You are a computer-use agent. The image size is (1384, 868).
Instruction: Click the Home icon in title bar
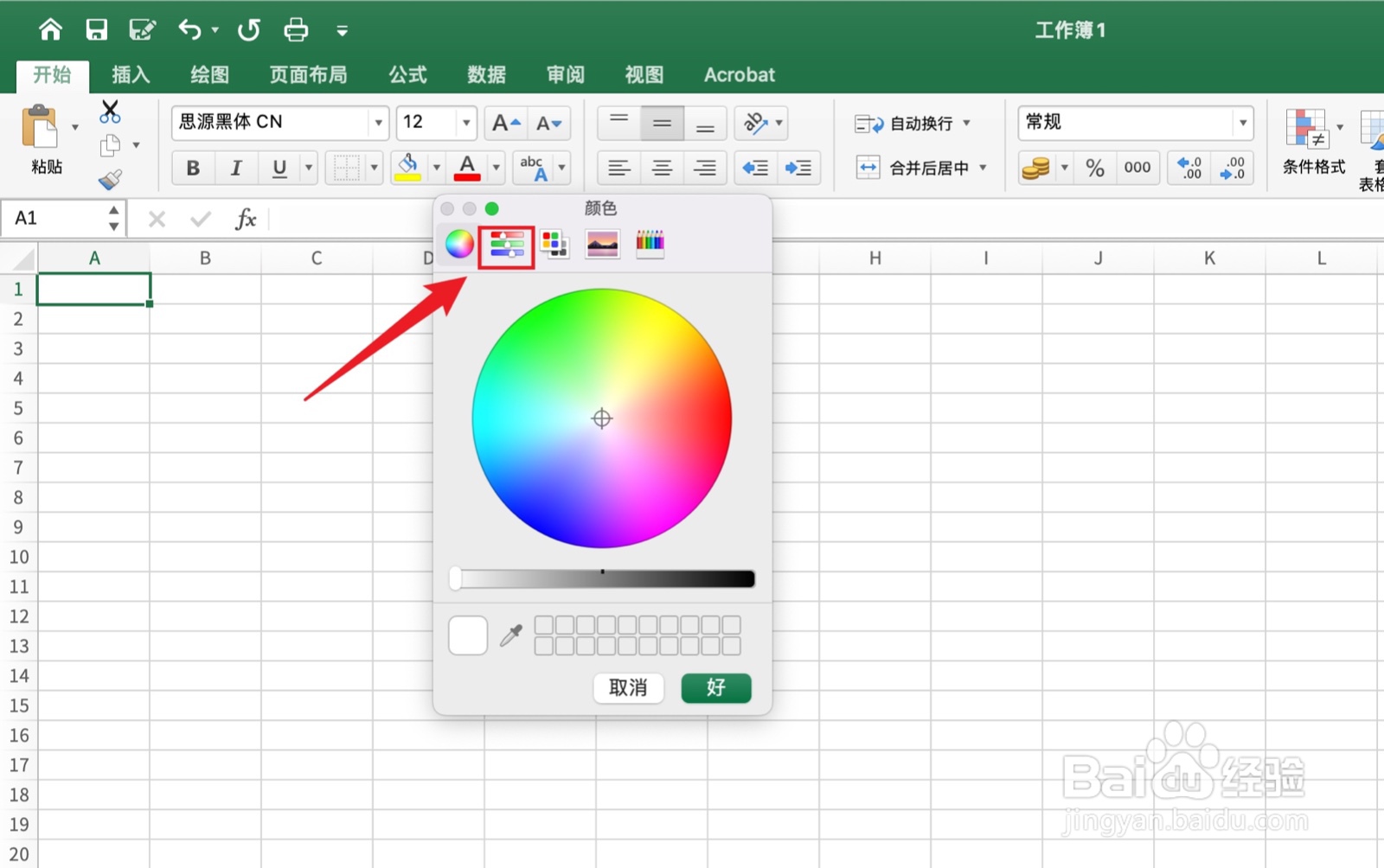[50, 30]
